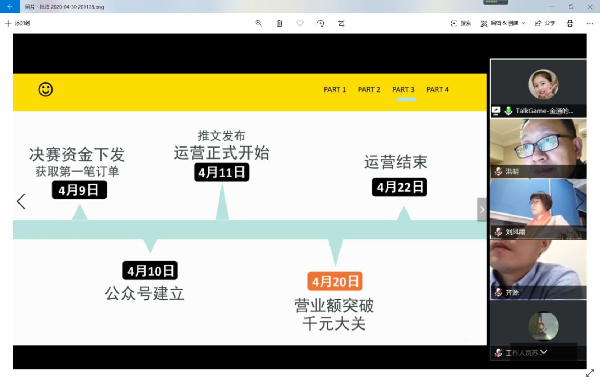
Task: Click the Share button
Action: pyautogui.click(x=545, y=23)
